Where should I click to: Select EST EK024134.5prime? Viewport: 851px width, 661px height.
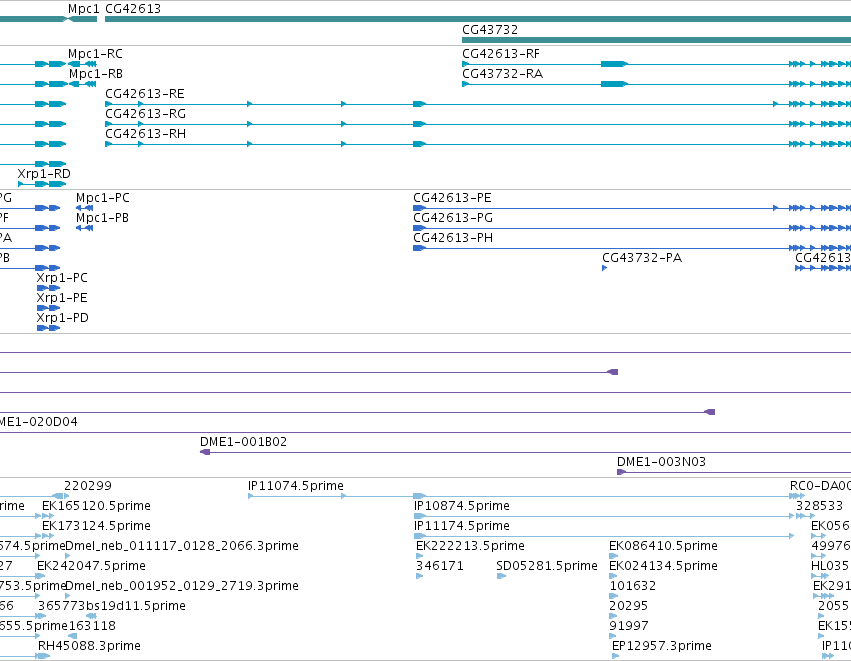coord(663,566)
